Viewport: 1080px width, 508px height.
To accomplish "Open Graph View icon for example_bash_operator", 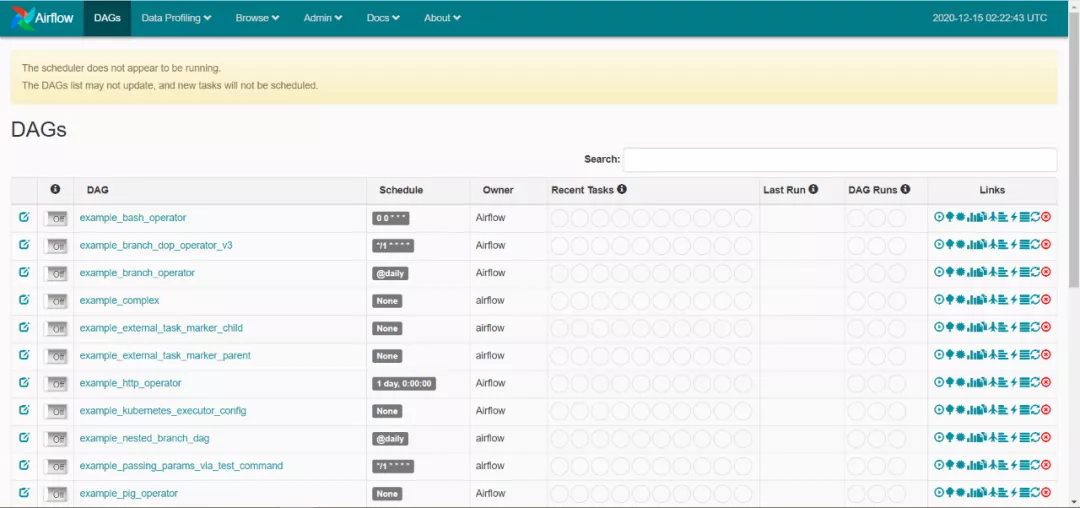I will [x=961, y=217].
